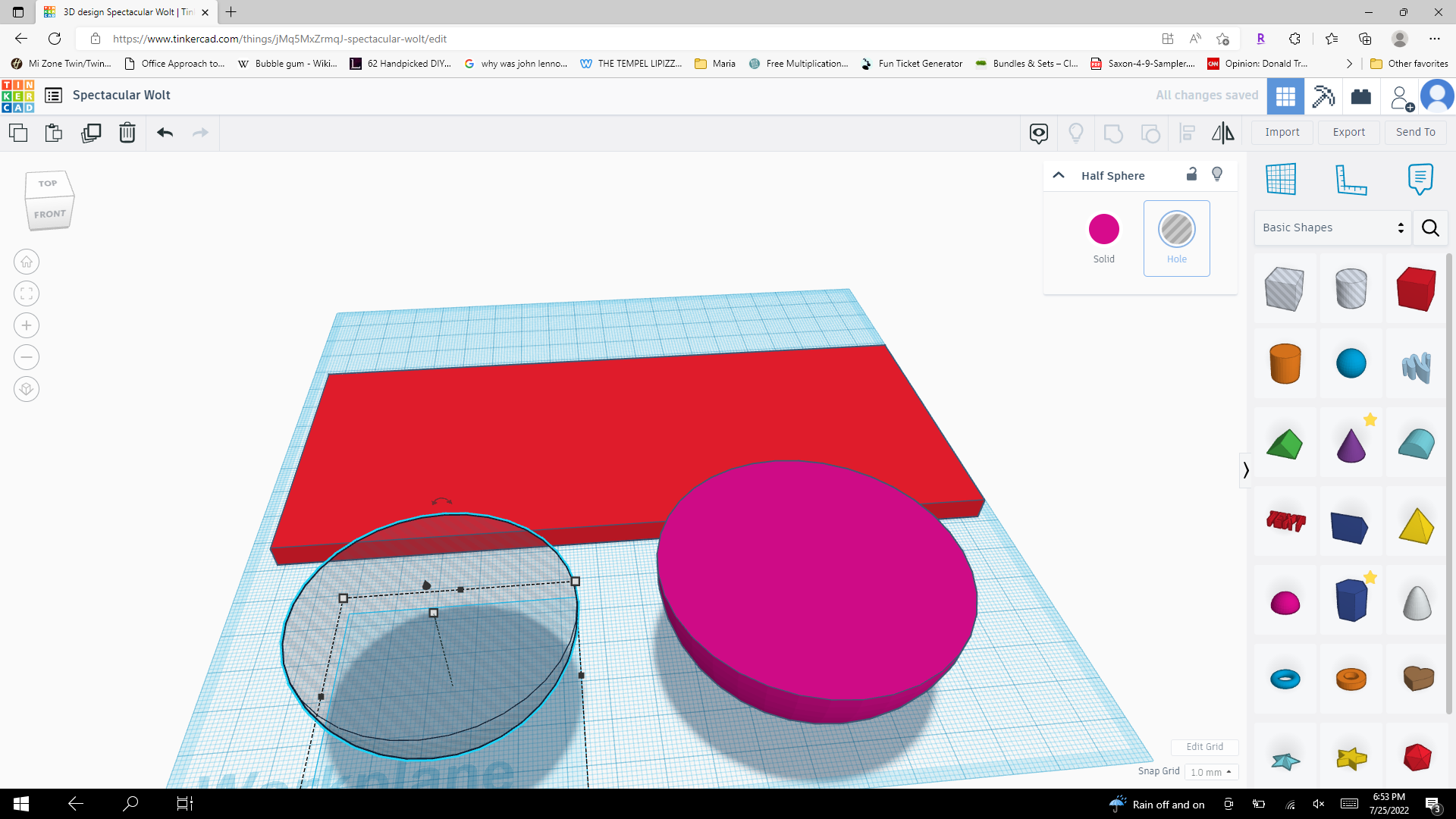Open the Bubble gum Wikipedia bookmark
The height and width of the screenshot is (819, 1456).
pos(287,64)
